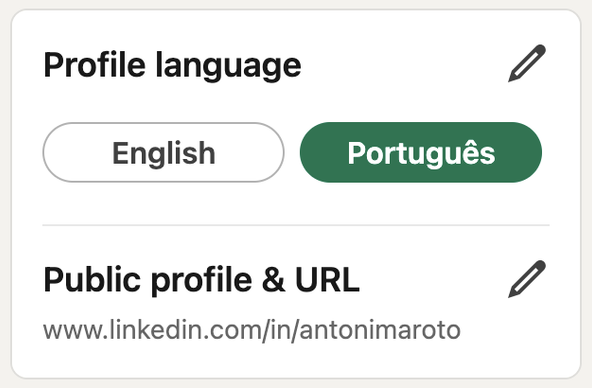This screenshot has height=388, width=592.
Task: Tap the lower edit pencil above the URL
Action: pyautogui.click(x=527, y=279)
